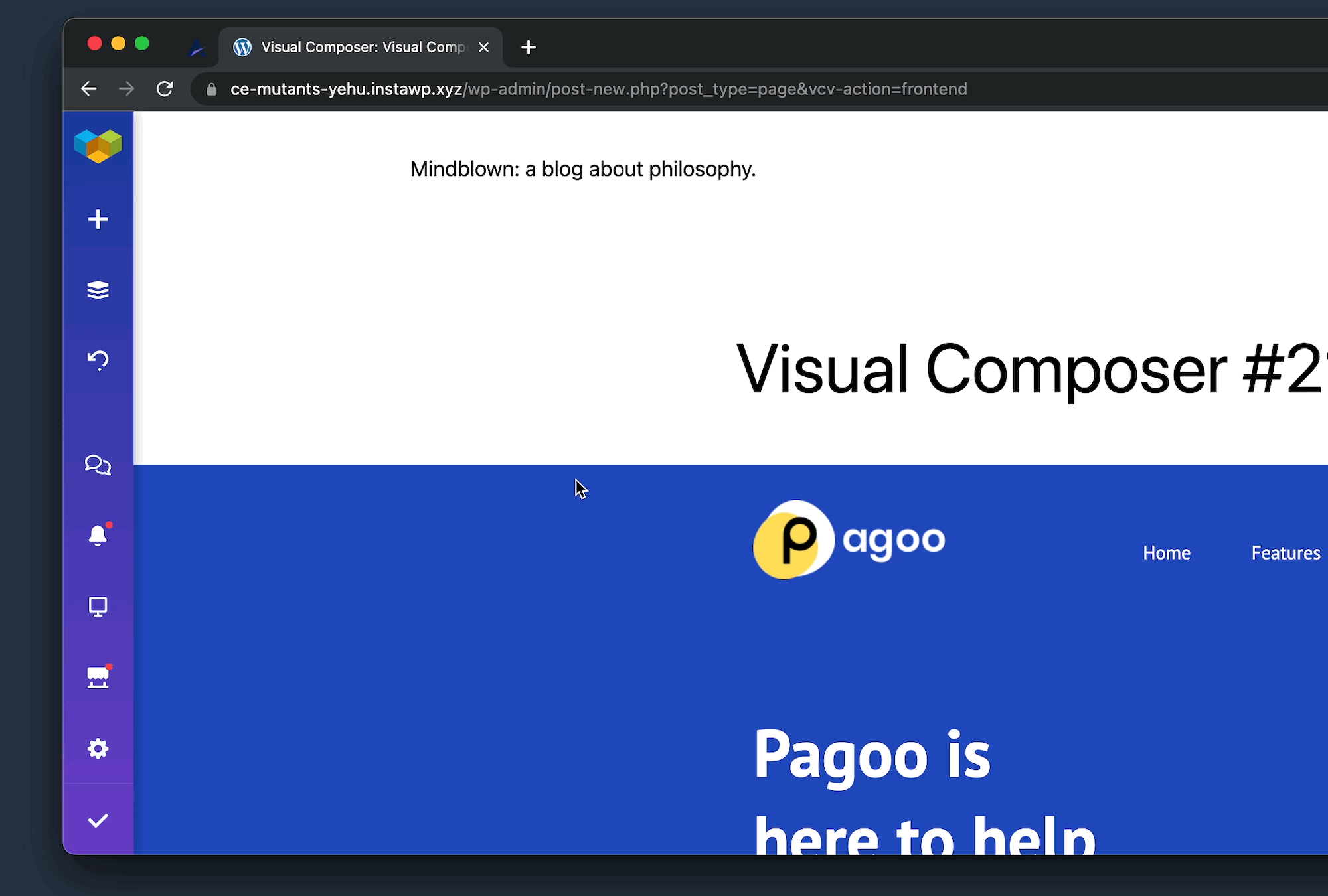Click the Home navigation link
Image resolution: width=1328 pixels, height=896 pixels.
click(1167, 553)
